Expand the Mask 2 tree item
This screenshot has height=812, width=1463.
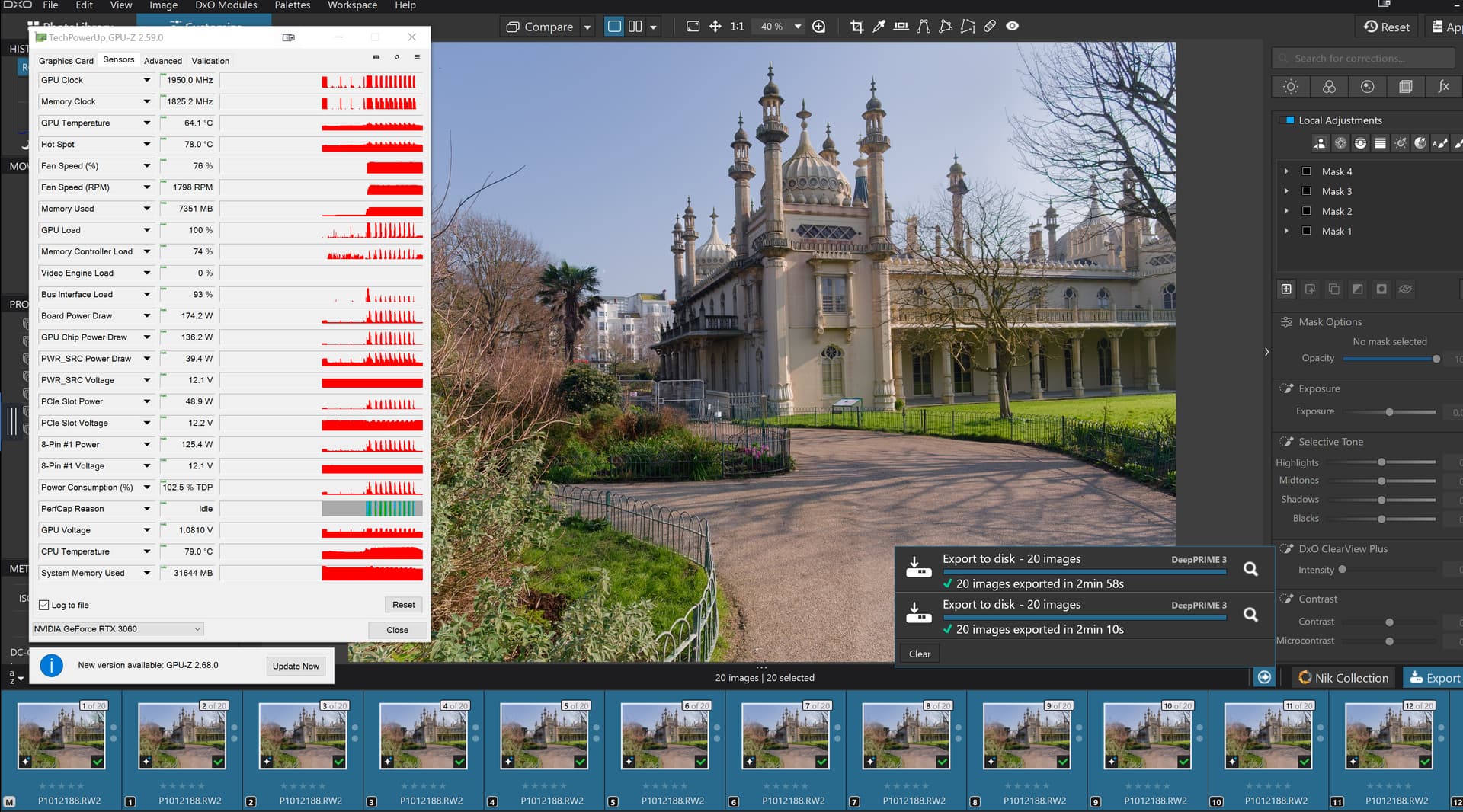pos(1286,211)
